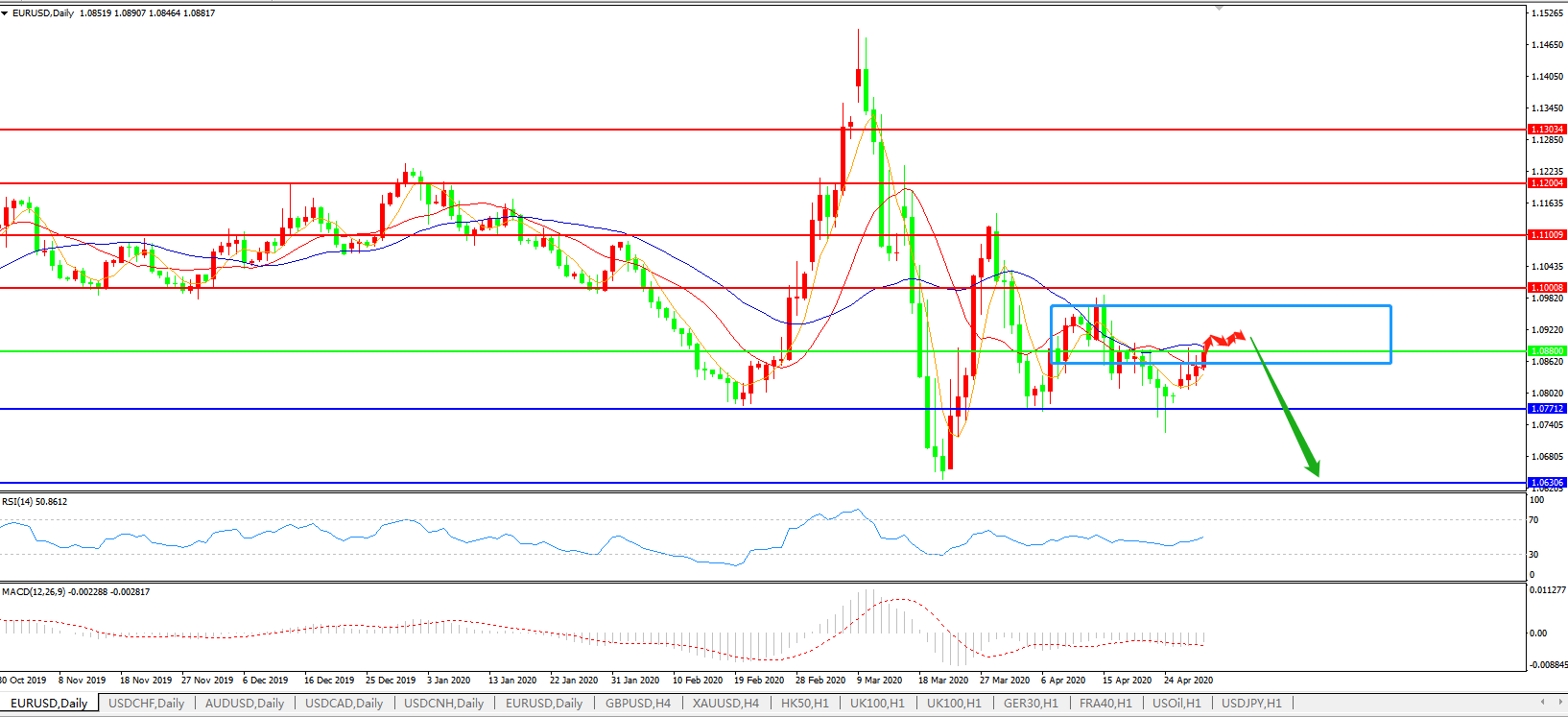Click the RSI(14) indicator label
This screenshot has width=1568, height=717.
[35, 502]
